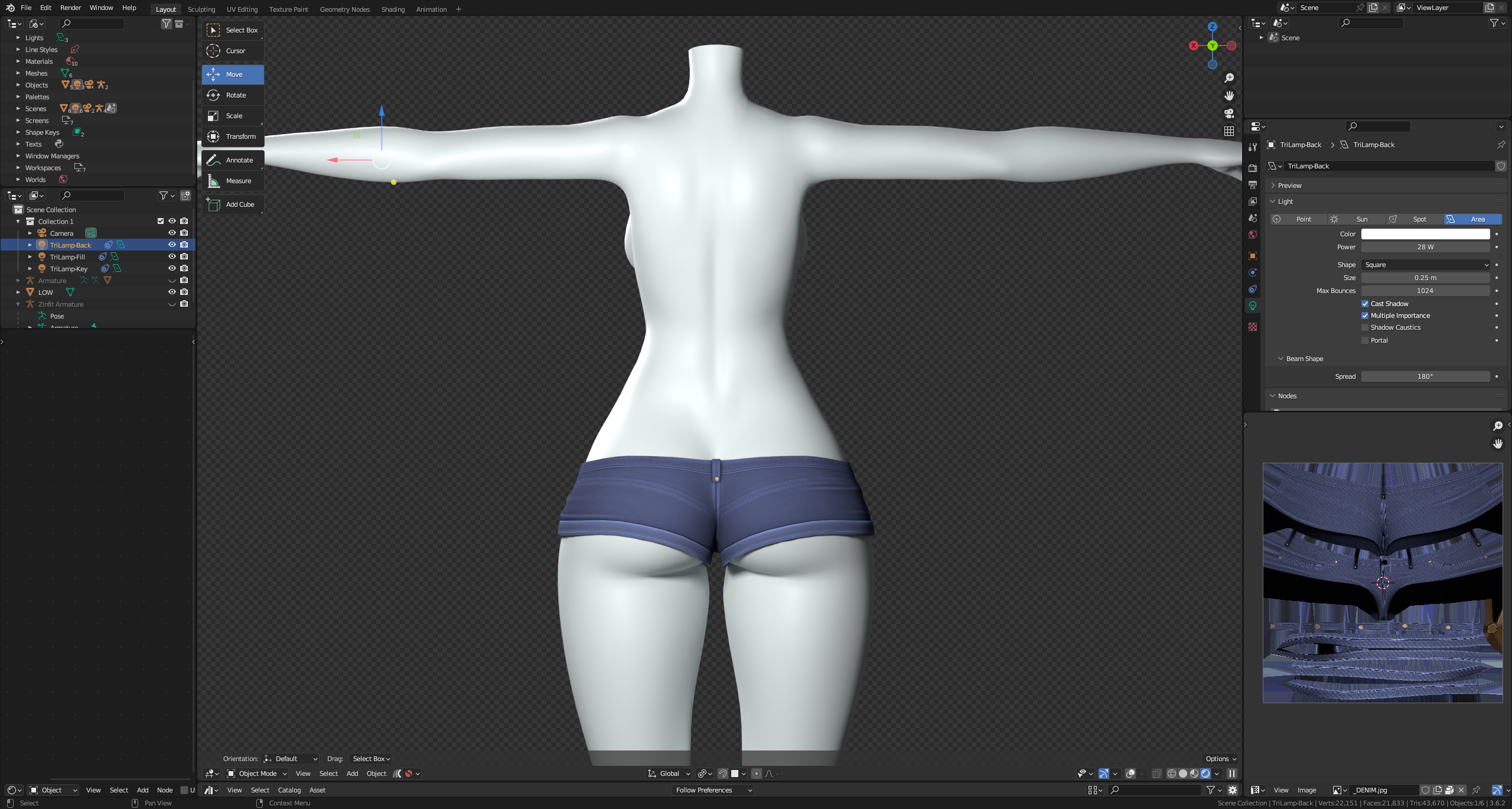The image size is (1512, 809).
Task: Hide TriLamp-Fill in the viewport
Action: (172, 256)
